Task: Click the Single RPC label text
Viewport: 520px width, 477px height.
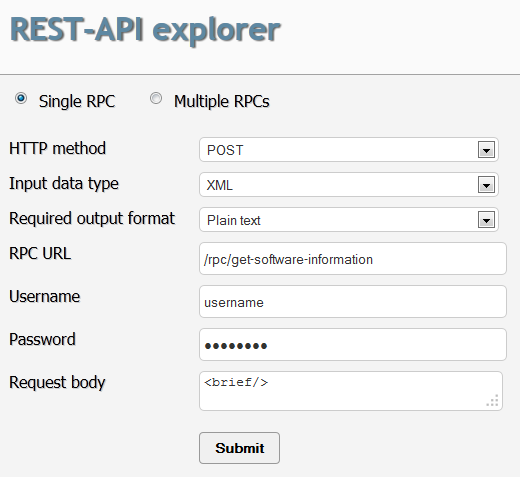Action: (77, 101)
